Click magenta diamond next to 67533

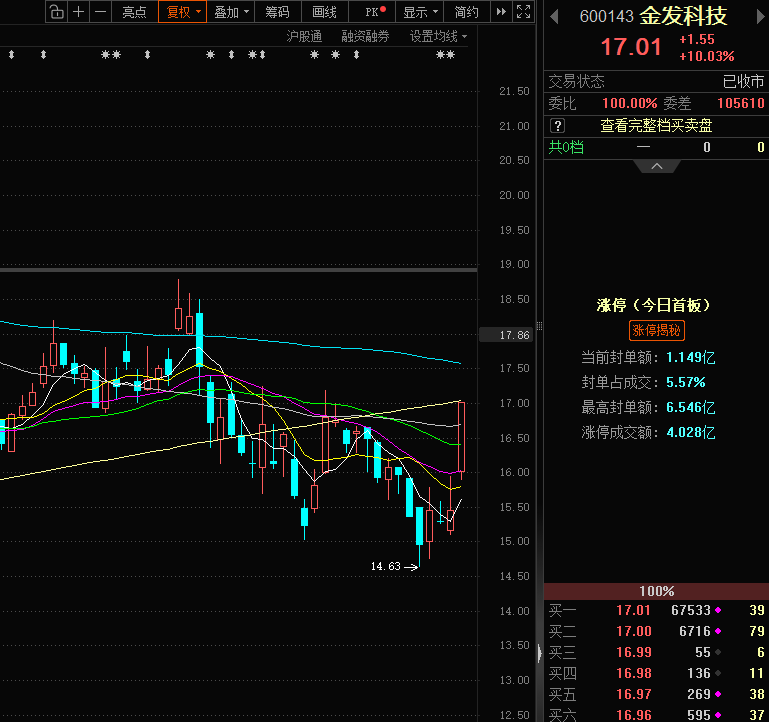point(718,610)
